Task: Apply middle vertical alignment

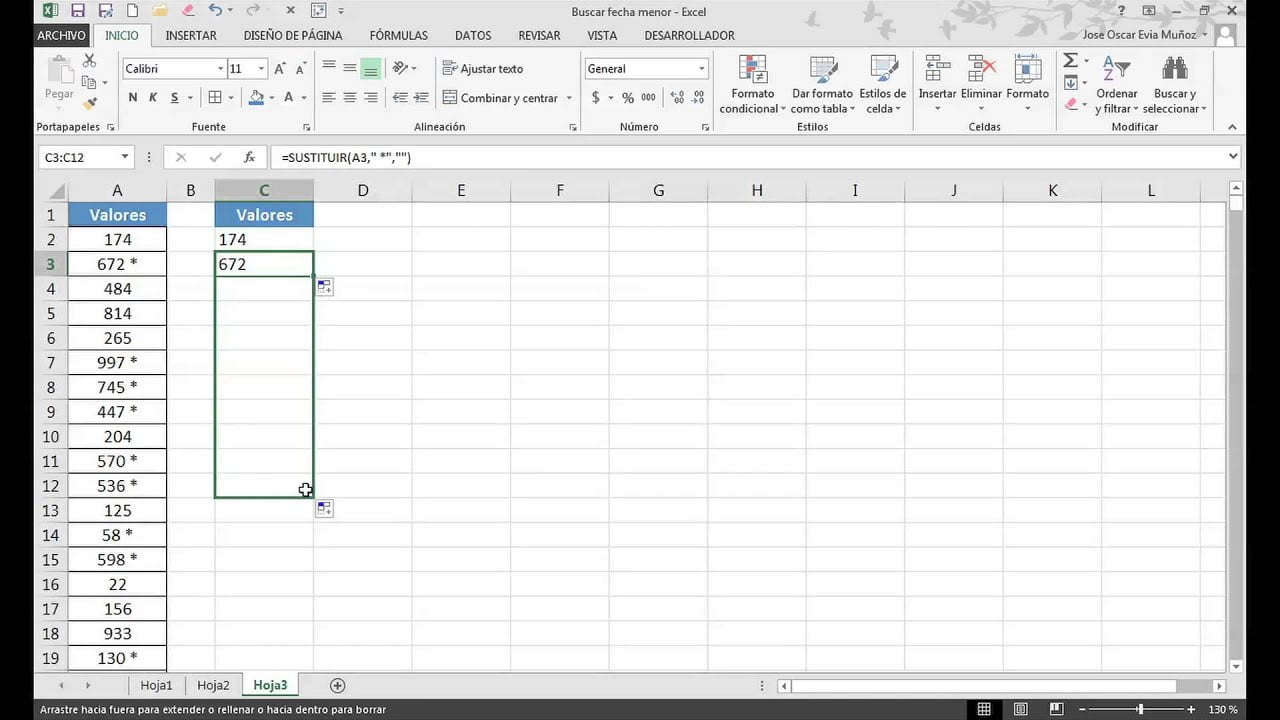Action: [350, 68]
